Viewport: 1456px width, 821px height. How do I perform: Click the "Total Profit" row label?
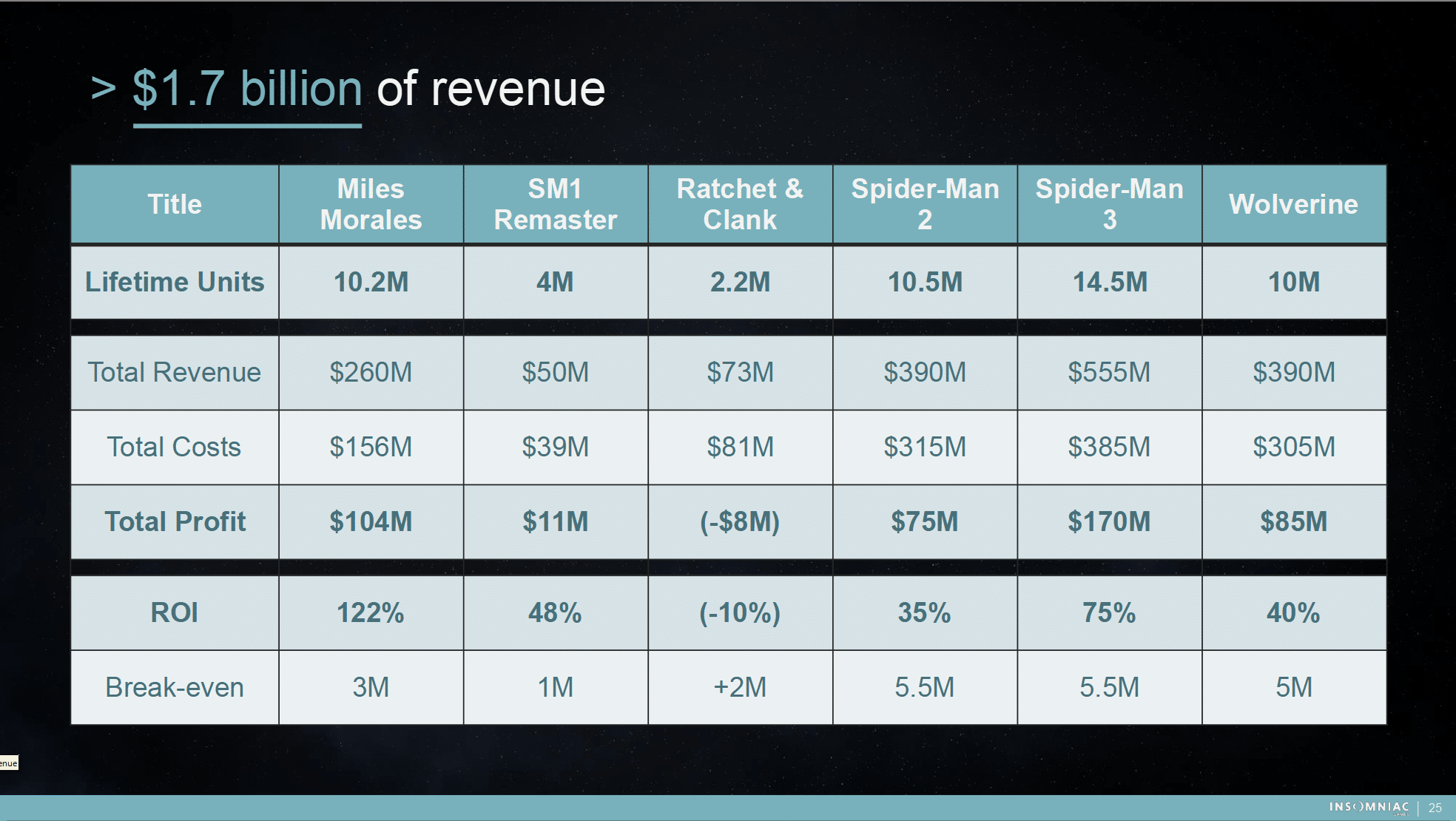click(x=175, y=521)
